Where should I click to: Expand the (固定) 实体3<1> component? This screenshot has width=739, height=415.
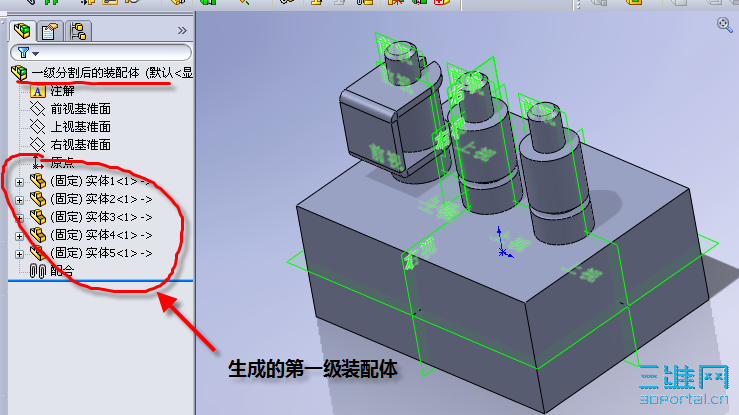pos(19,218)
